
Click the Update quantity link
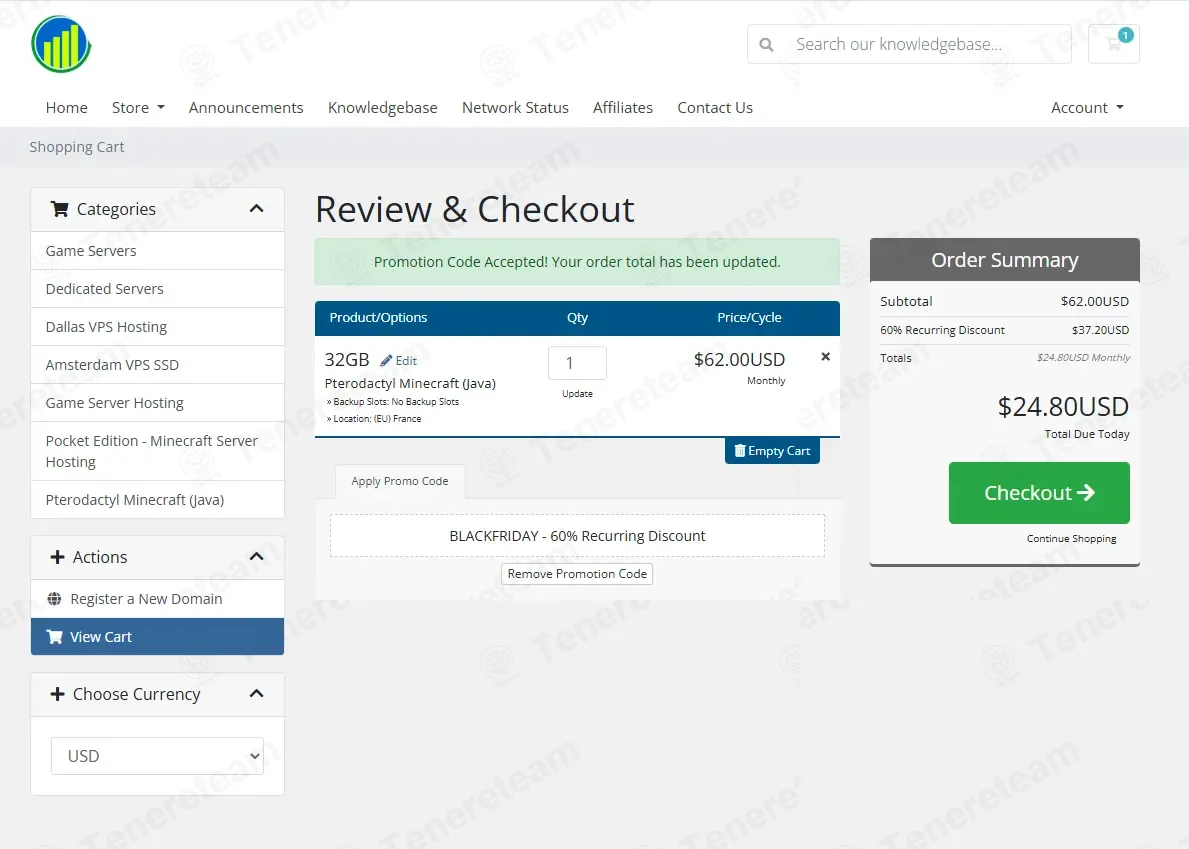click(x=577, y=394)
